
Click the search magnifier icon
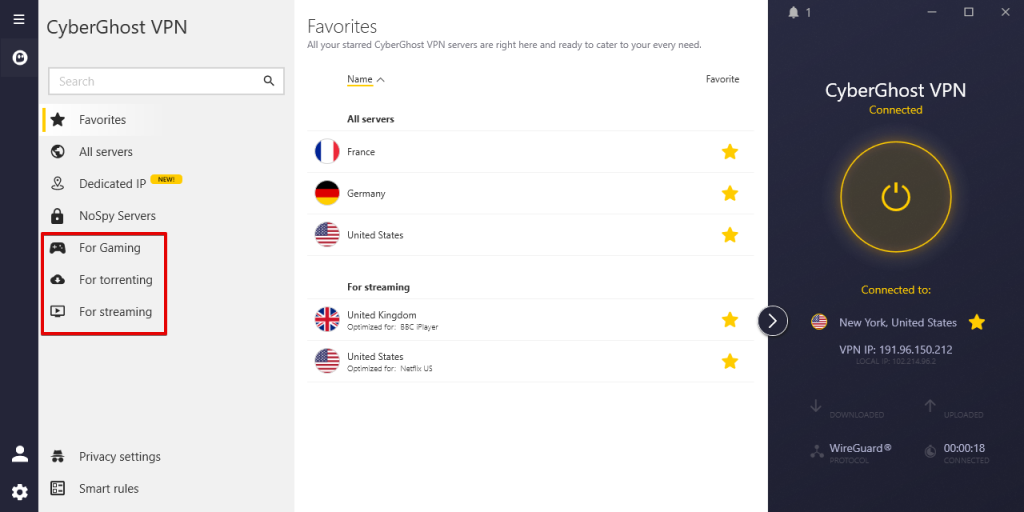(x=268, y=81)
